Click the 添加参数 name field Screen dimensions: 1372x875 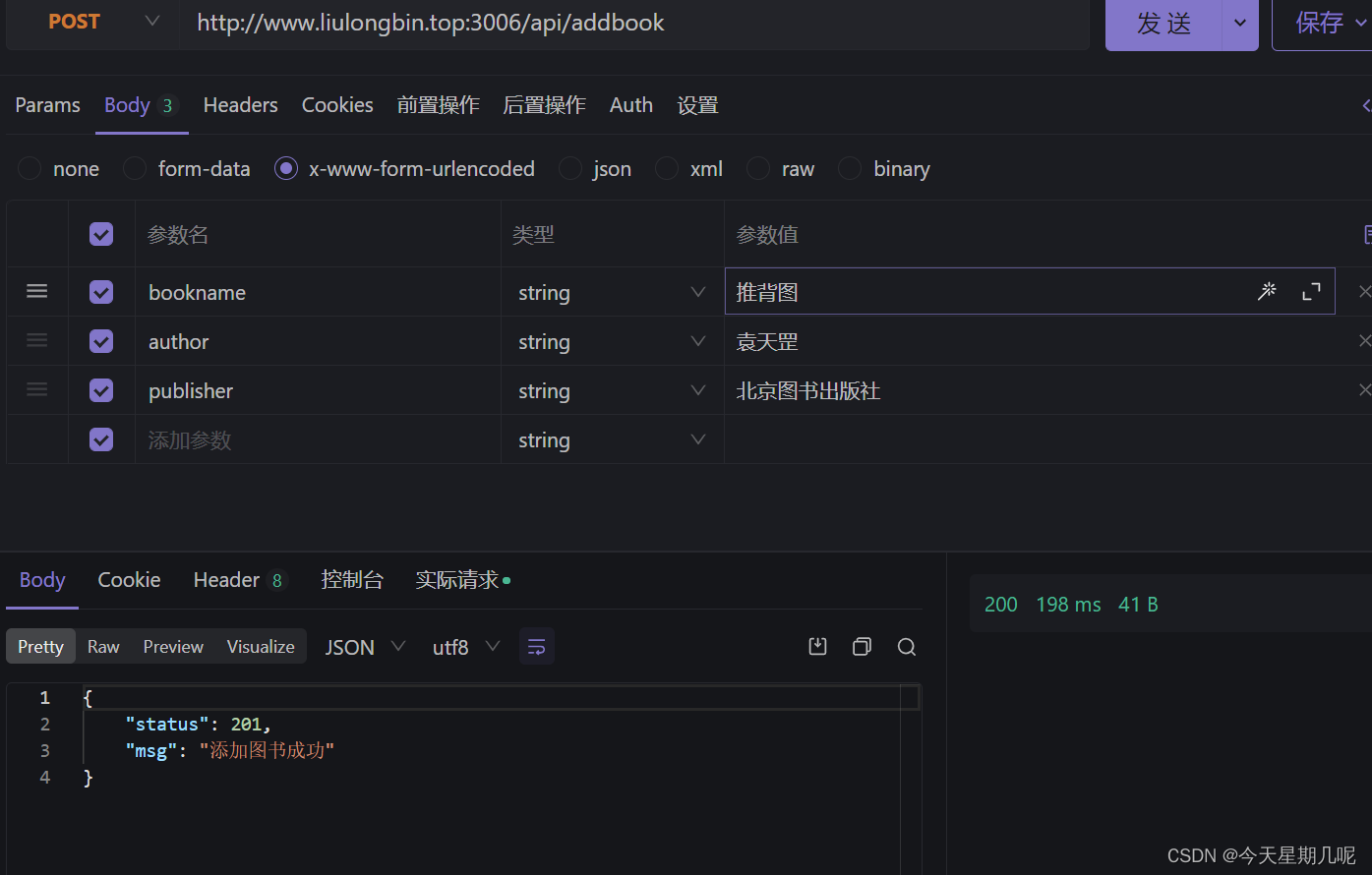pyautogui.click(x=318, y=439)
